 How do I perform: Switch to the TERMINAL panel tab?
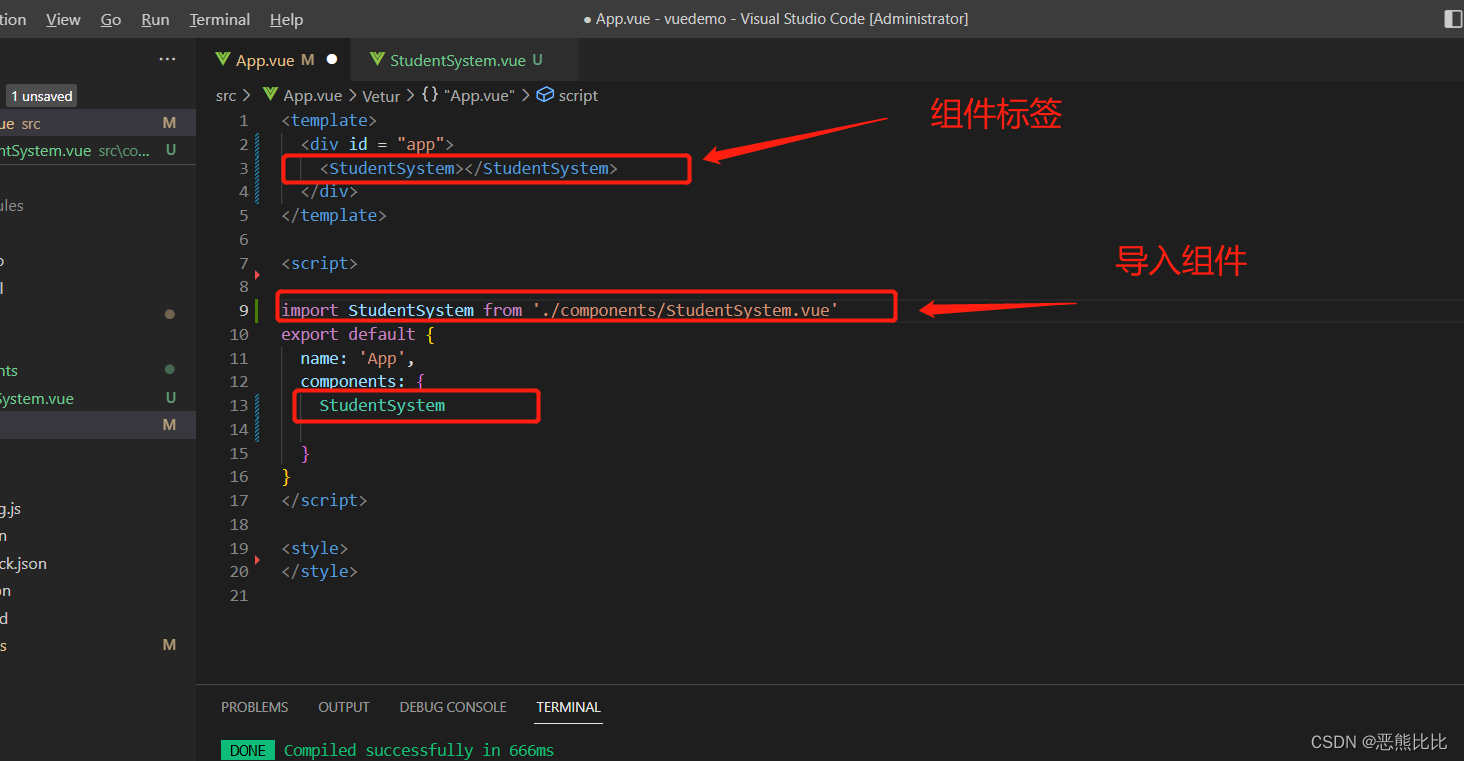(x=568, y=707)
